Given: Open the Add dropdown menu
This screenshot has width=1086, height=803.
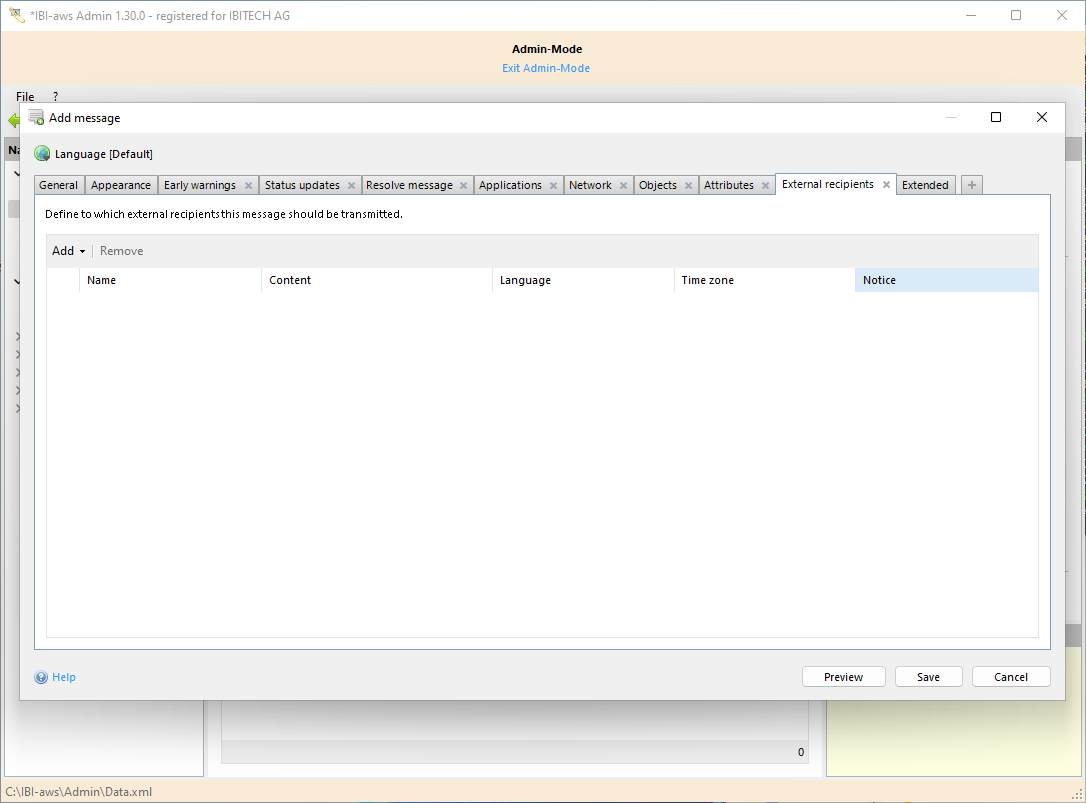Looking at the screenshot, I should (68, 251).
